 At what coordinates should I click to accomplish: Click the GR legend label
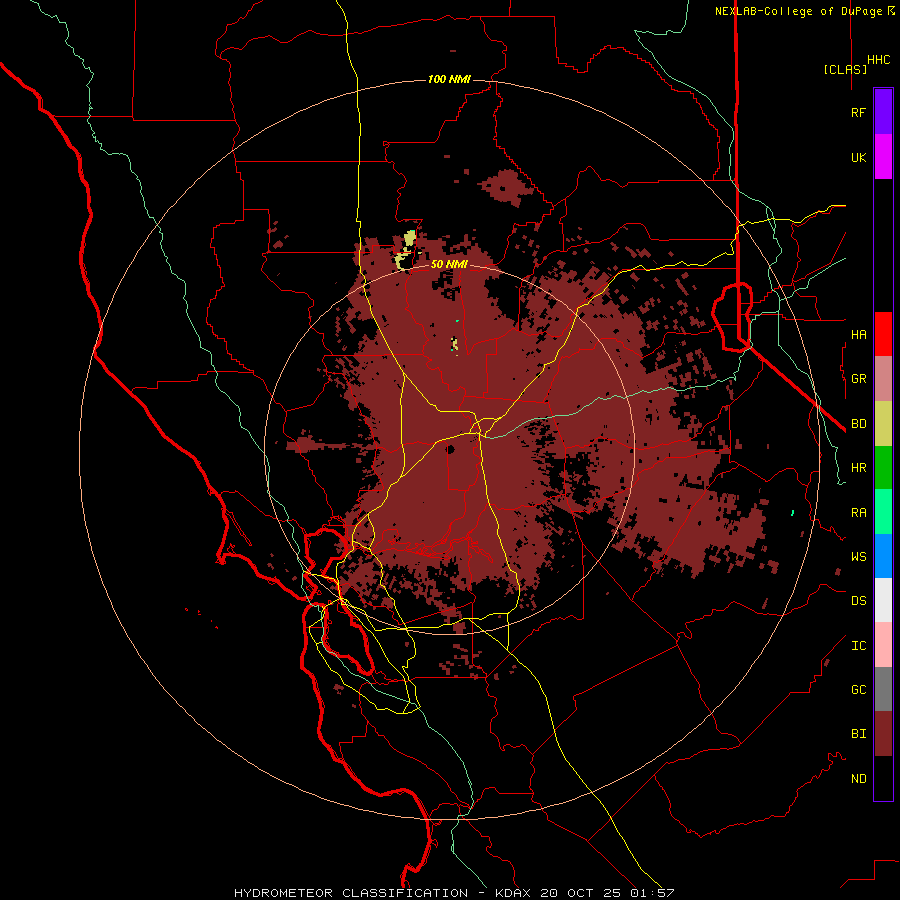click(x=858, y=378)
